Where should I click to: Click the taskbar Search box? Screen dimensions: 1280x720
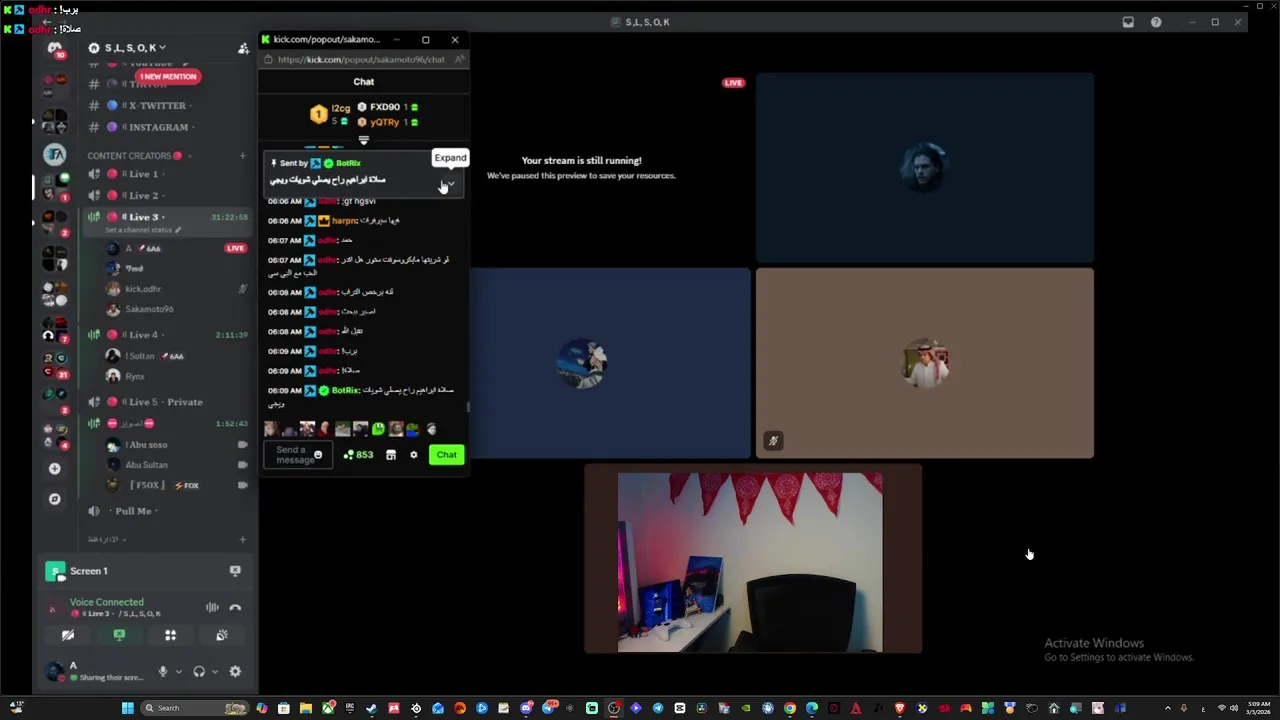194,708
